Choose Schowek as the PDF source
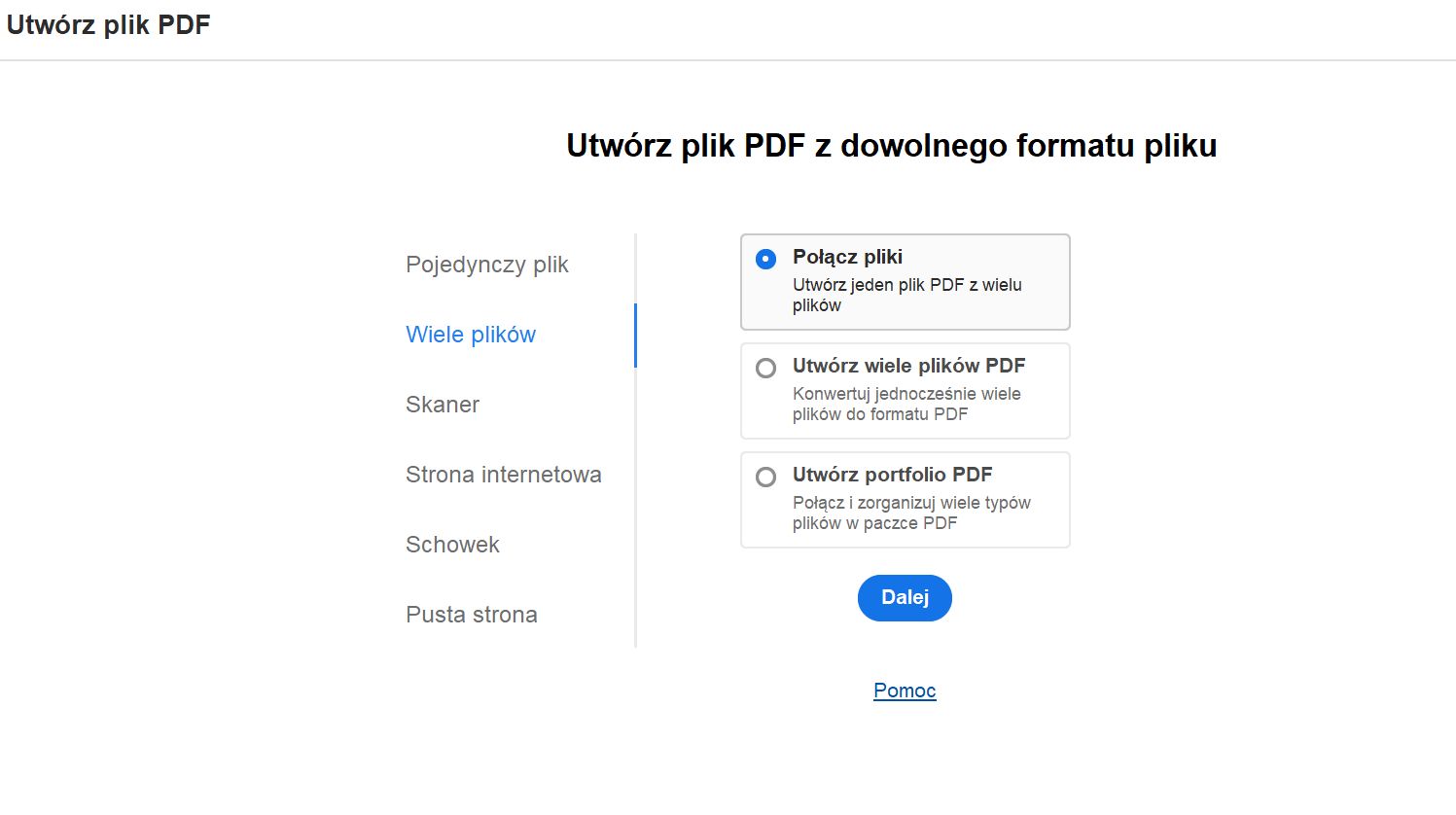 point(451,545)
